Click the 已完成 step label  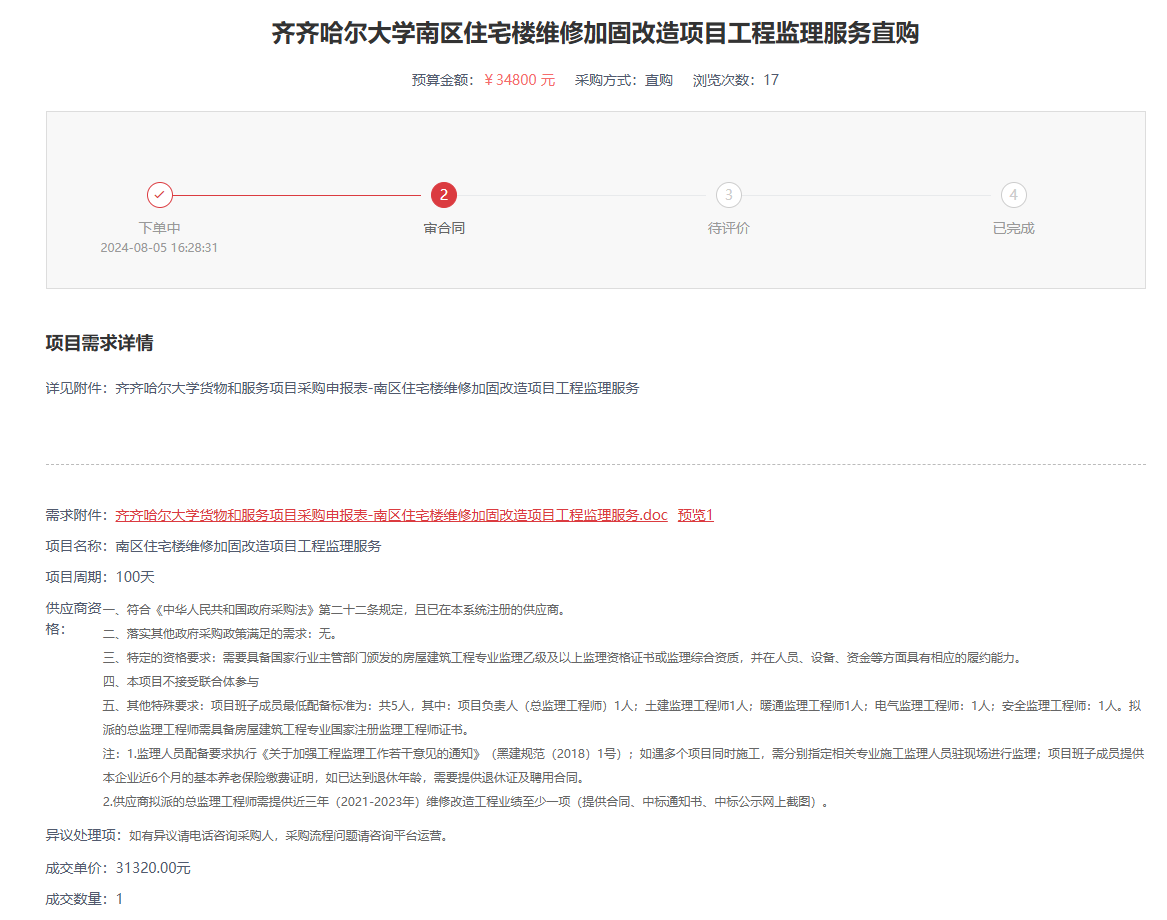1013,228
